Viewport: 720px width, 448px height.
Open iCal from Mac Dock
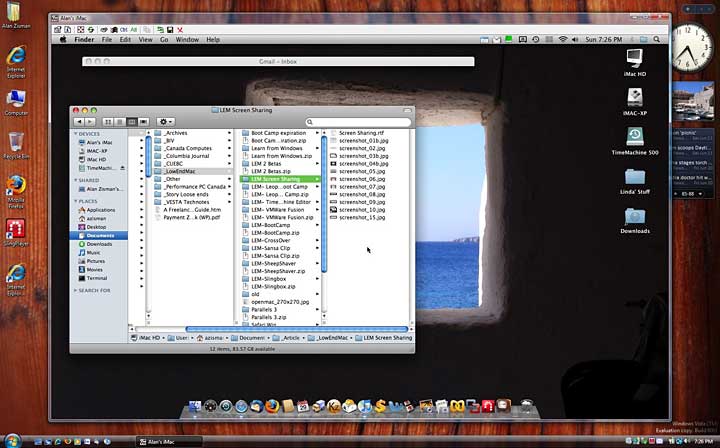303,406
